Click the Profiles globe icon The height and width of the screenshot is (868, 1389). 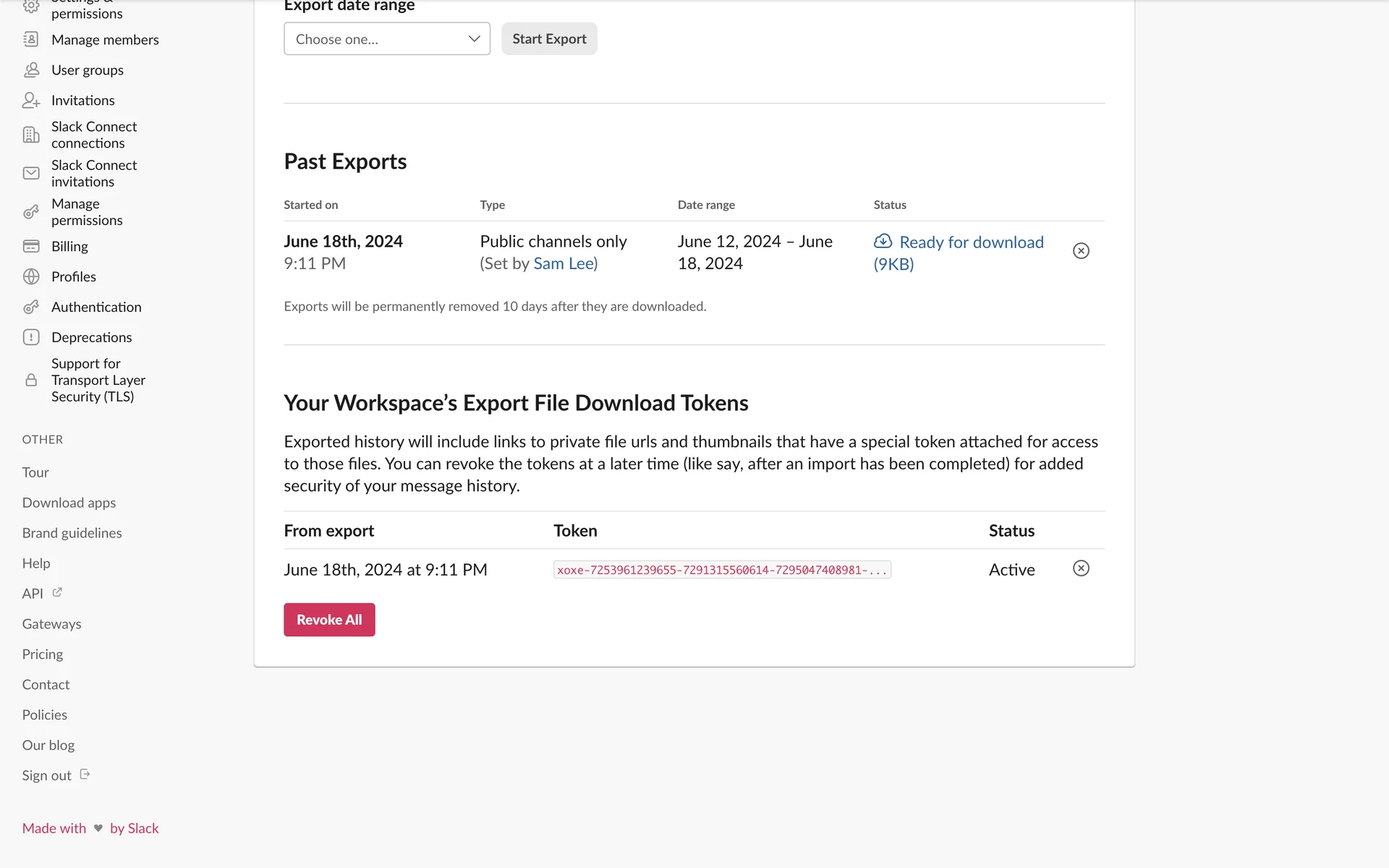coord(31,277)
